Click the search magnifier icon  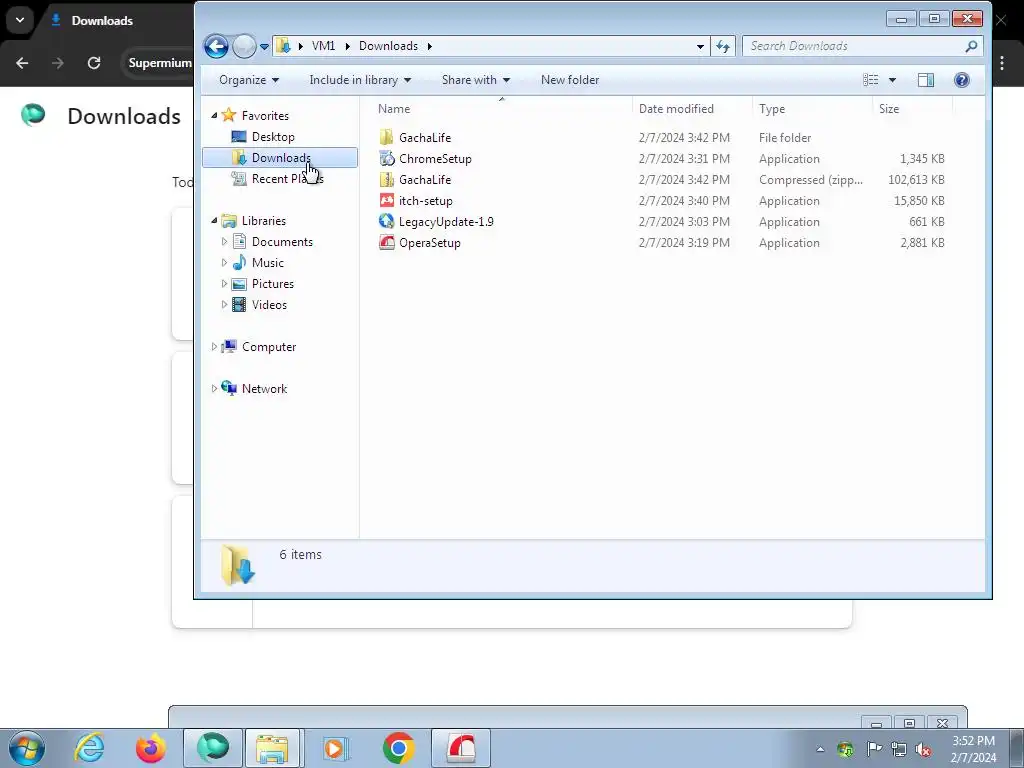(x=971, y=46)
